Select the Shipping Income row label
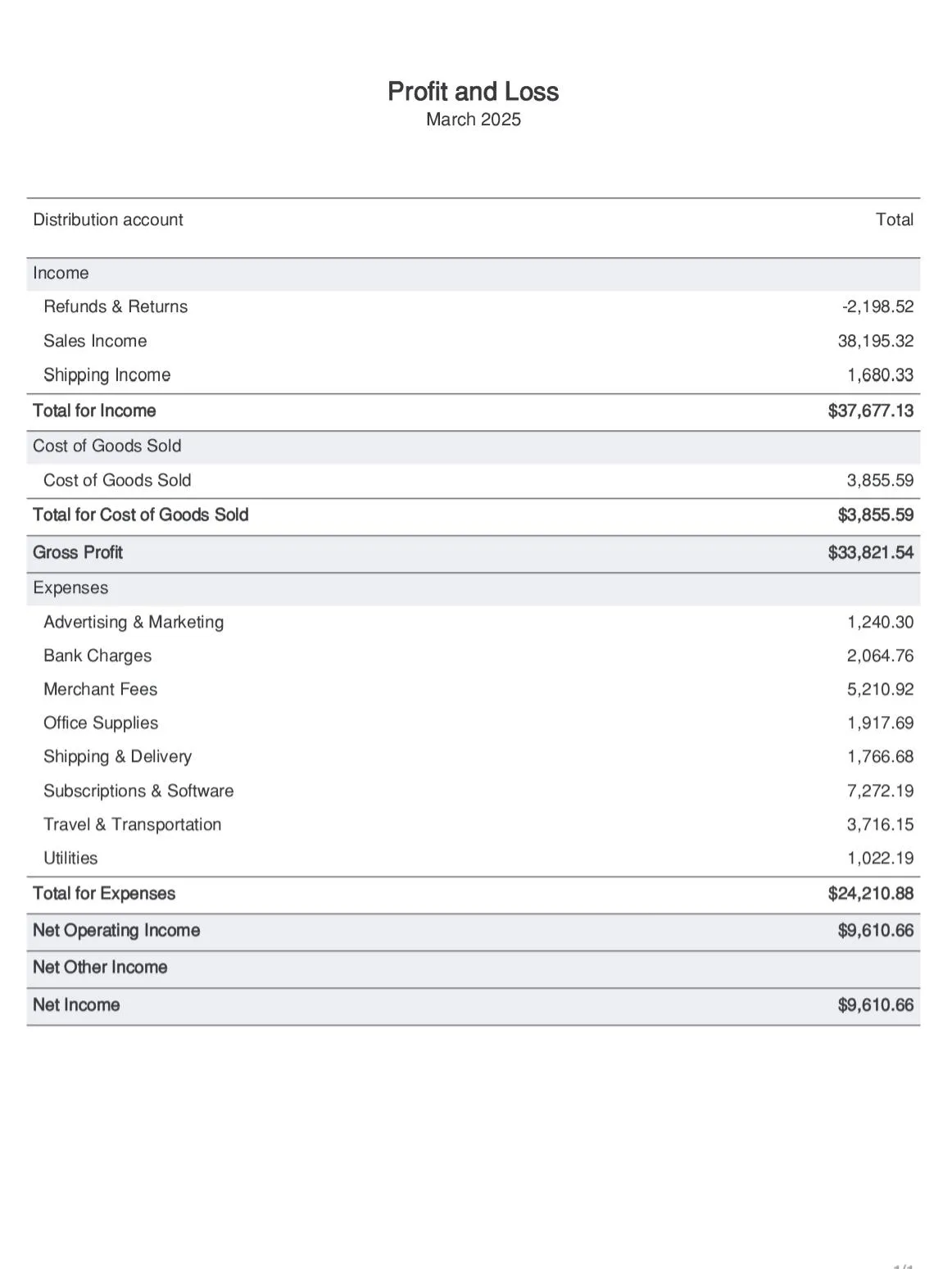The image size is (952, 1269). coord(107,375)
